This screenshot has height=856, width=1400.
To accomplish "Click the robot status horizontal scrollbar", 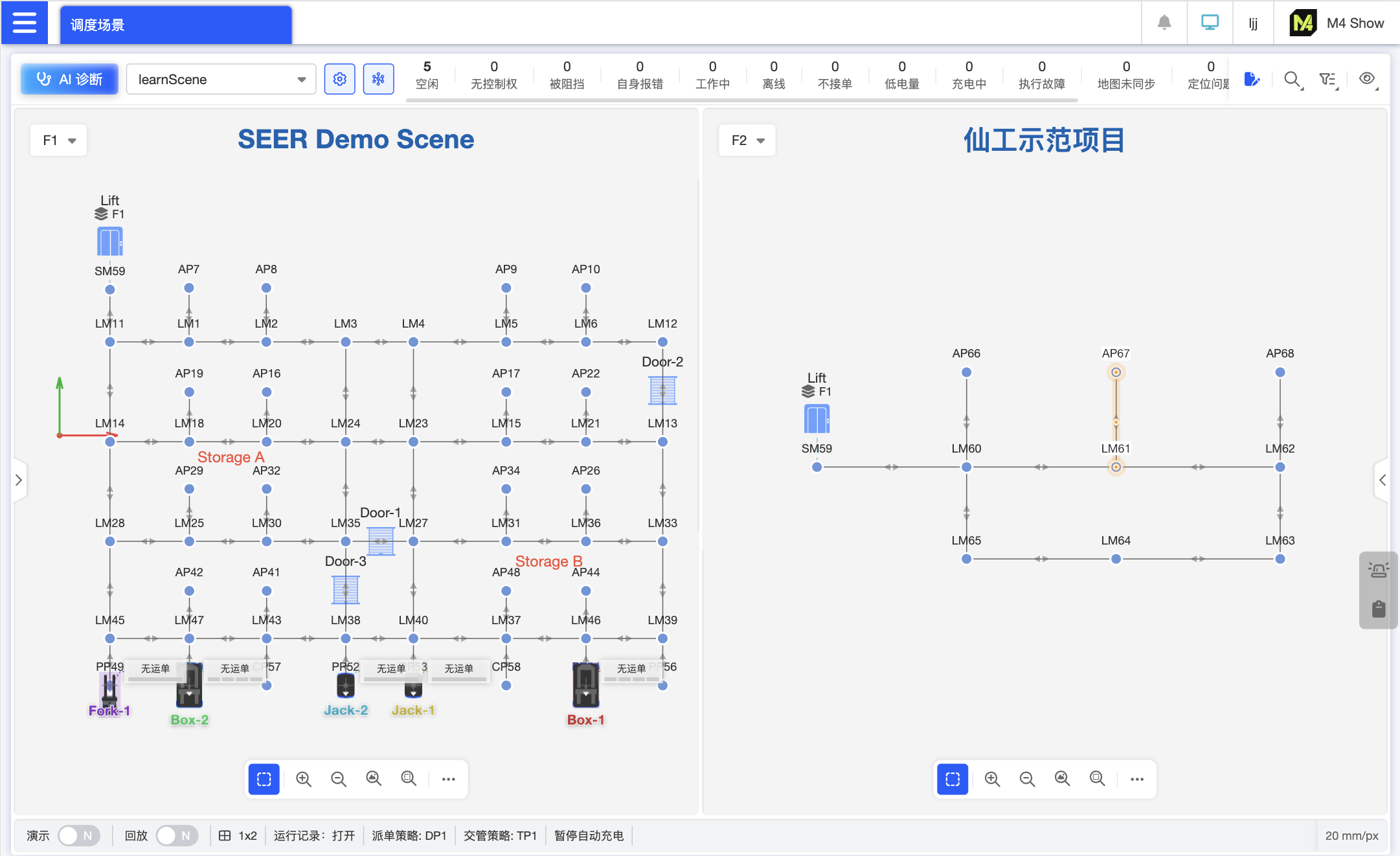I will pos(741,100).
